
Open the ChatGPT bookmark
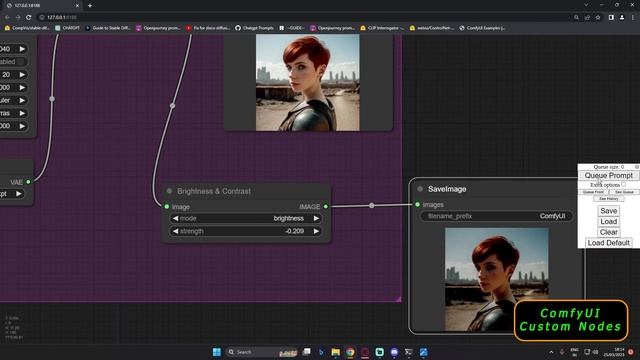67,28
